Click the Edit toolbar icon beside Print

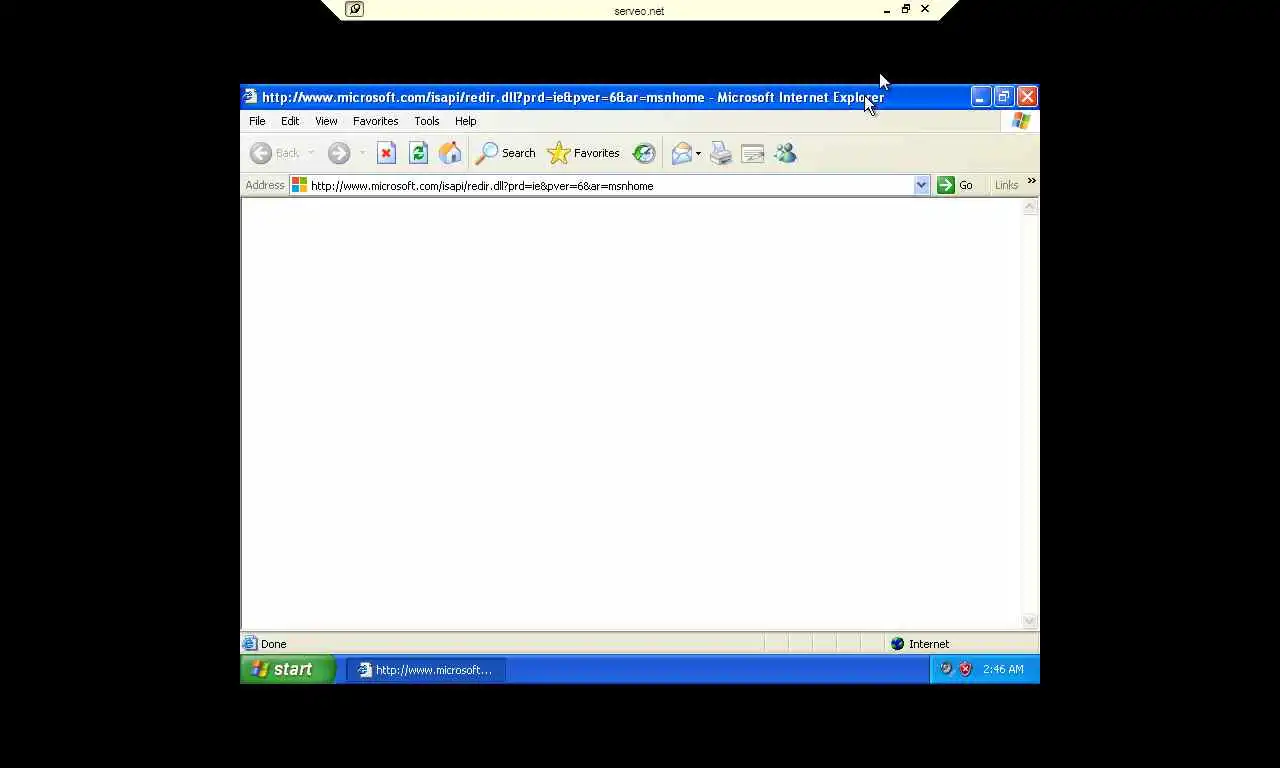(x=753, y=153)
